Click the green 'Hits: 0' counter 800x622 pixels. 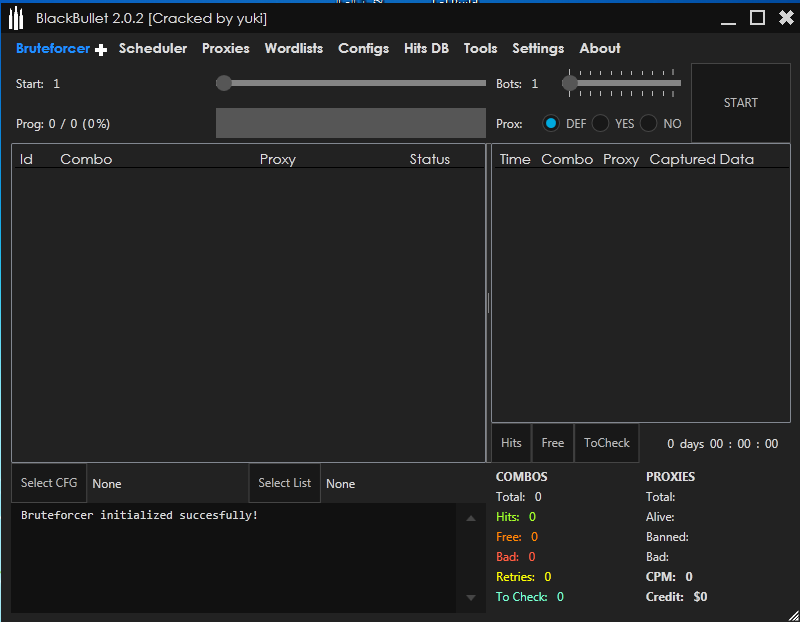coord(516,517)
